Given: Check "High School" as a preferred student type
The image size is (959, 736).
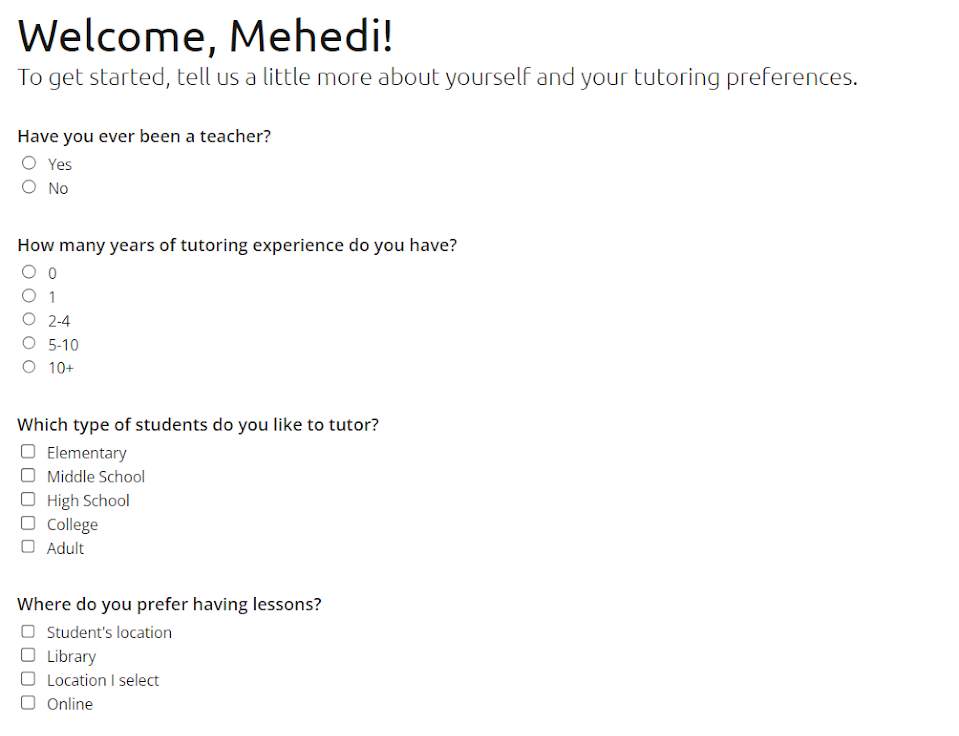Looking at the screenshot, I should pos(27,498).
